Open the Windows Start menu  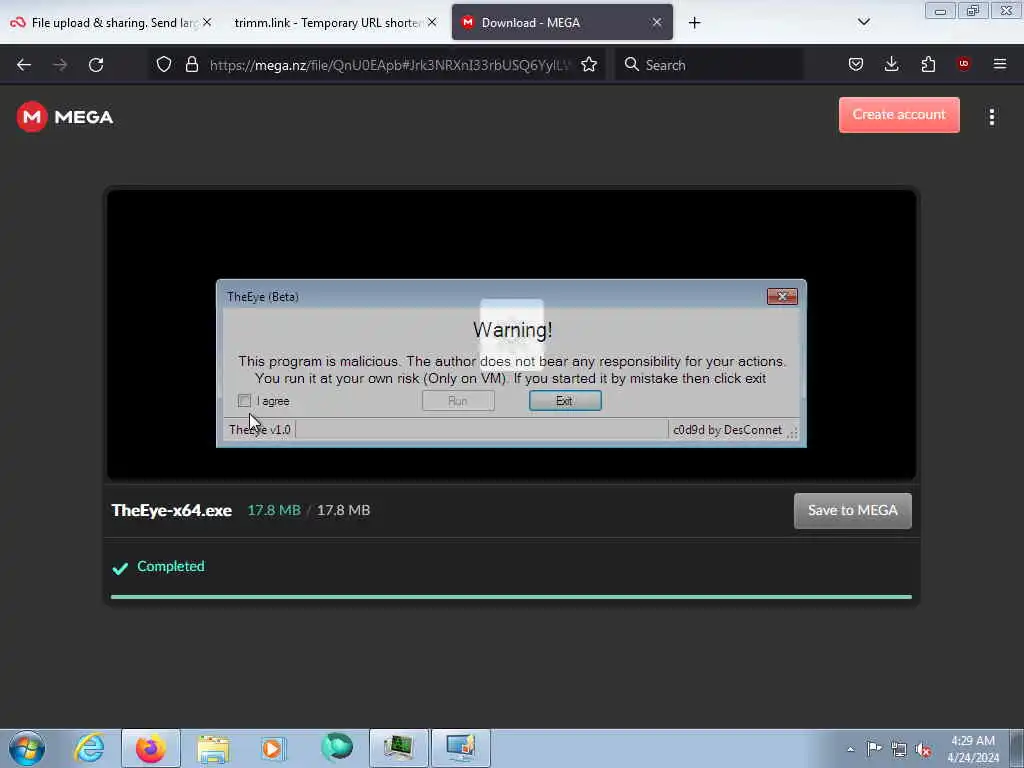click(27, 748)
